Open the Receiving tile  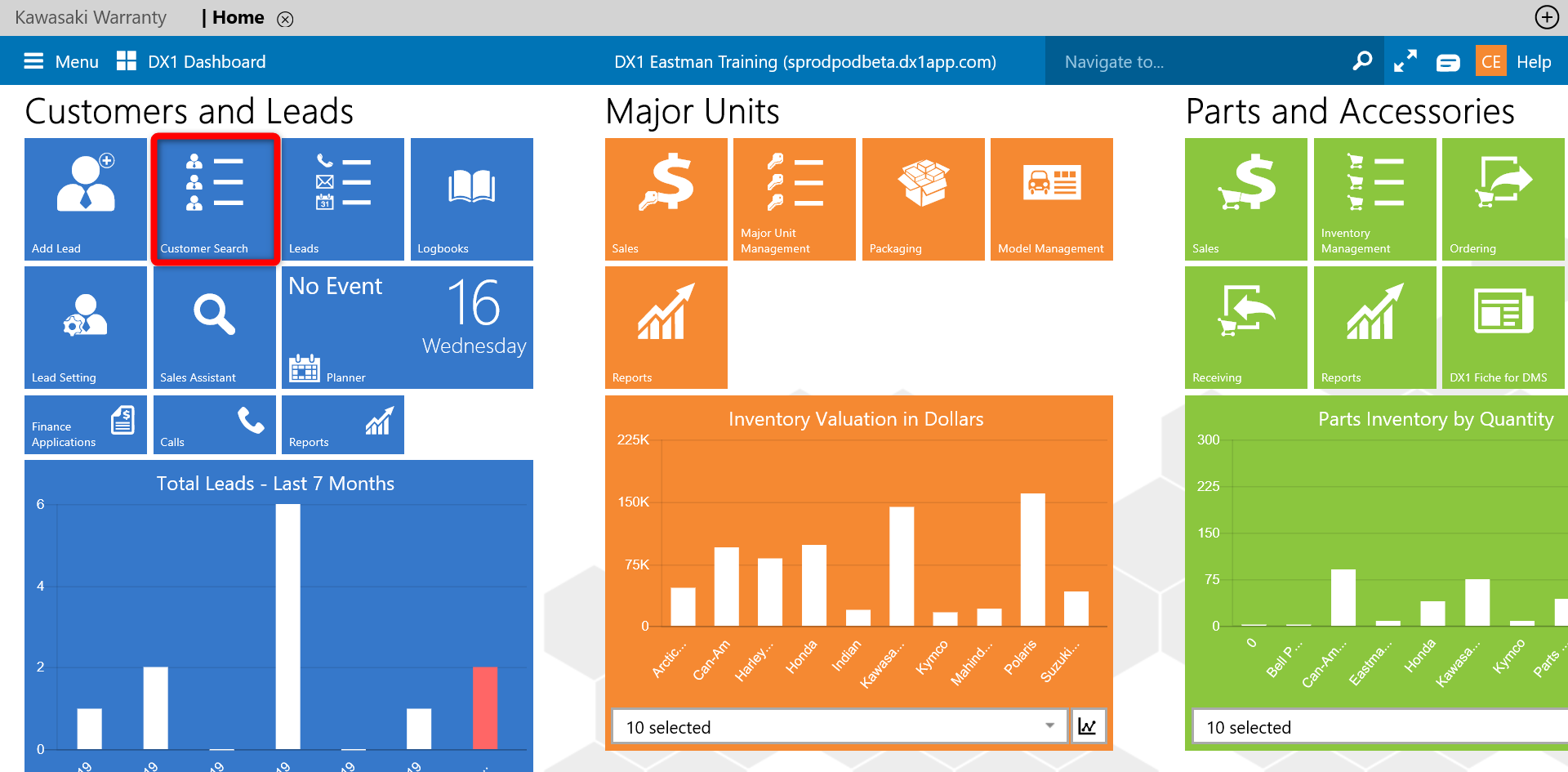(1246, 328)
